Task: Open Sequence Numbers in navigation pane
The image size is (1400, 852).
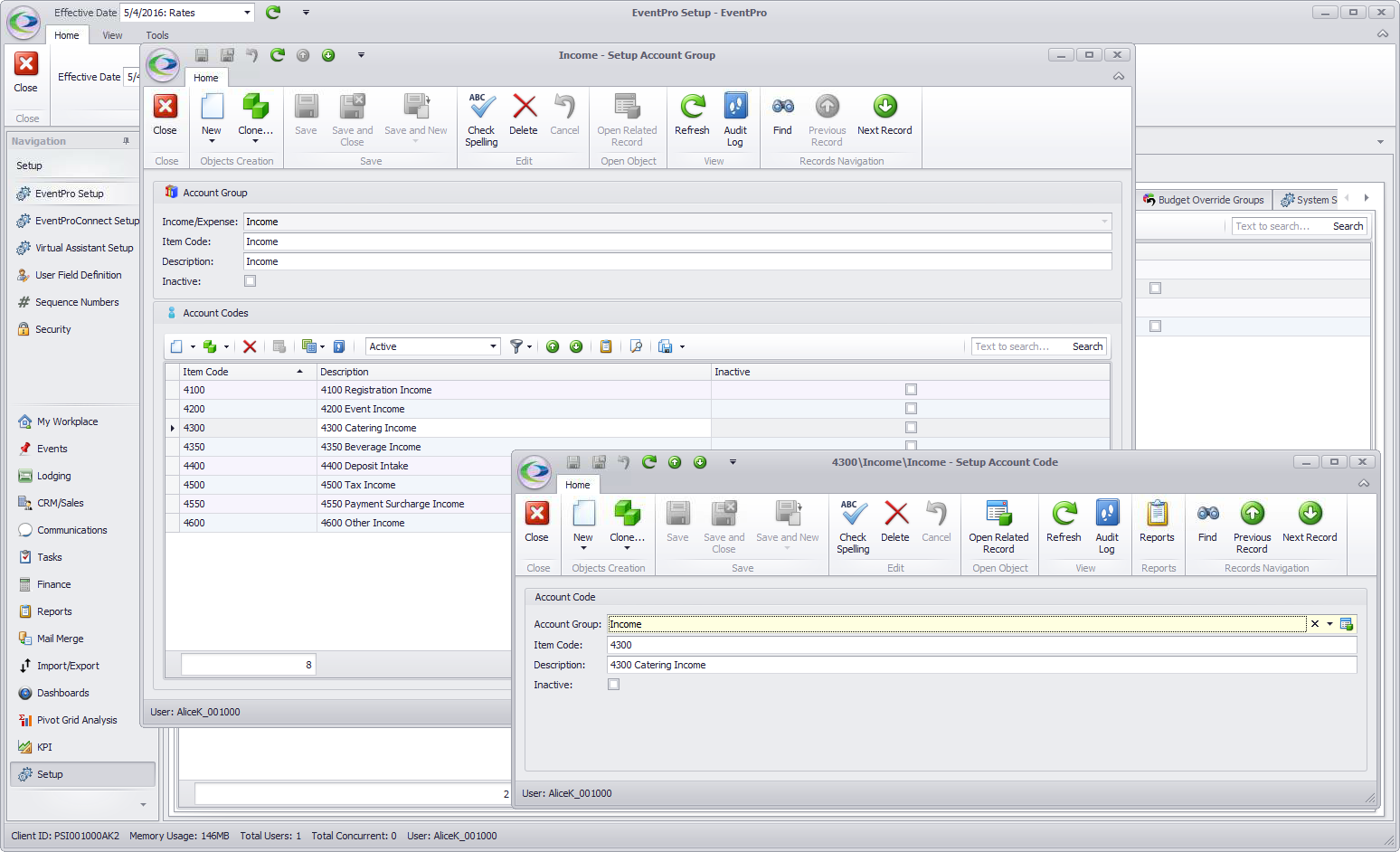Action: (77, 302)
